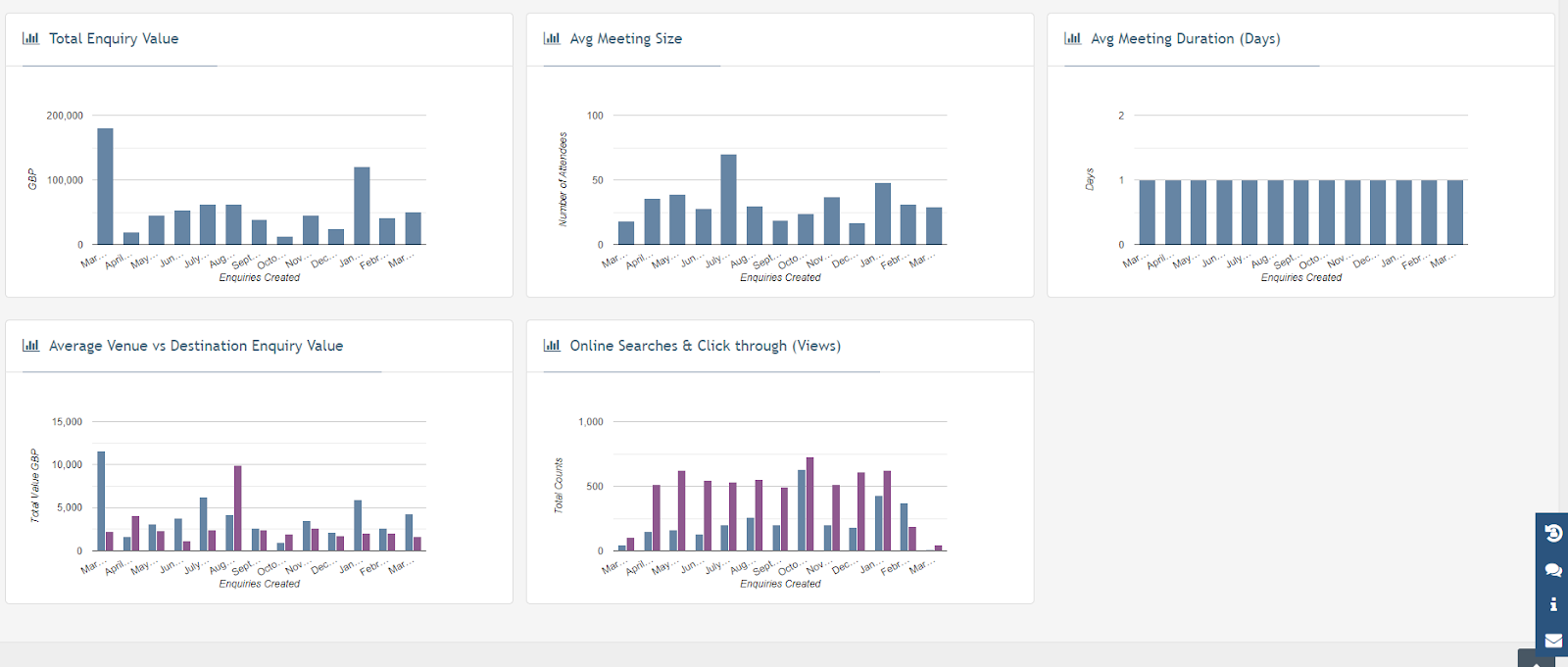Image resolution: width=1568 pixels, height=667 pixels.
Task: Click Average Venue vs Destination Enquiry Value title
Action: pos(196,346)
